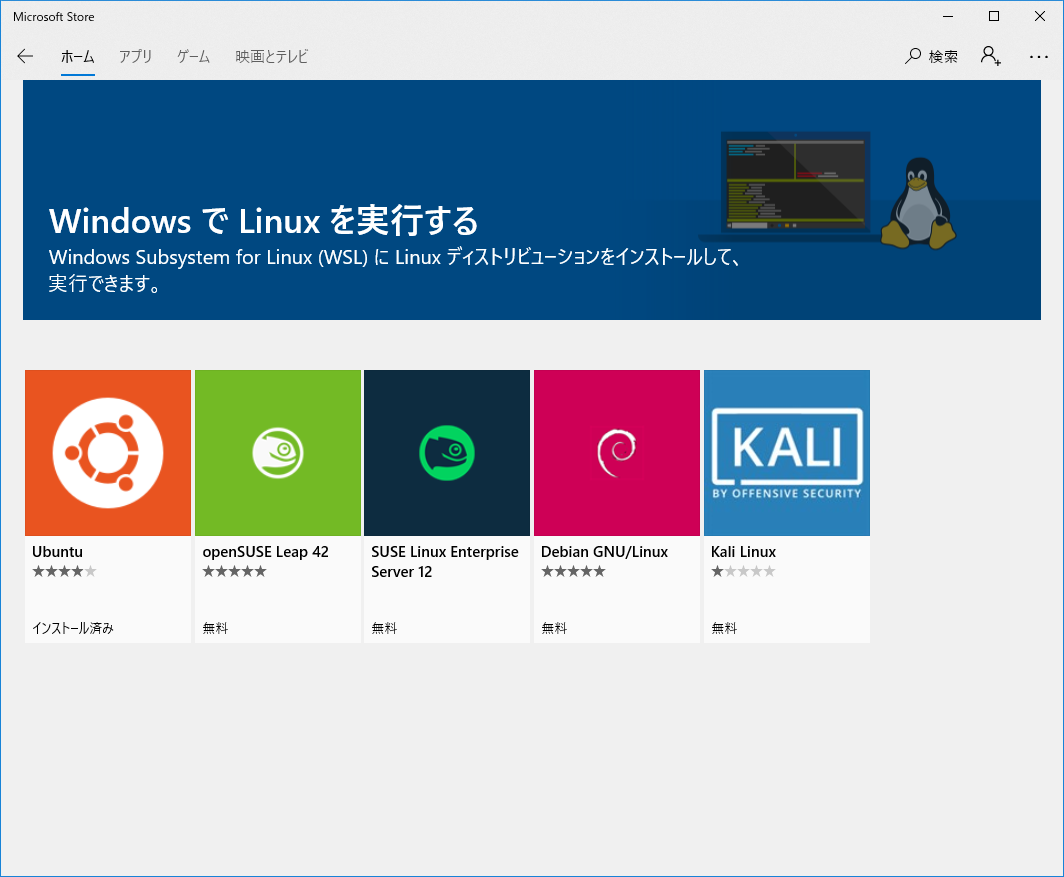Click the Ubuntu star rating
Viewport: 1064px width, 877px height.
[64, 572]
